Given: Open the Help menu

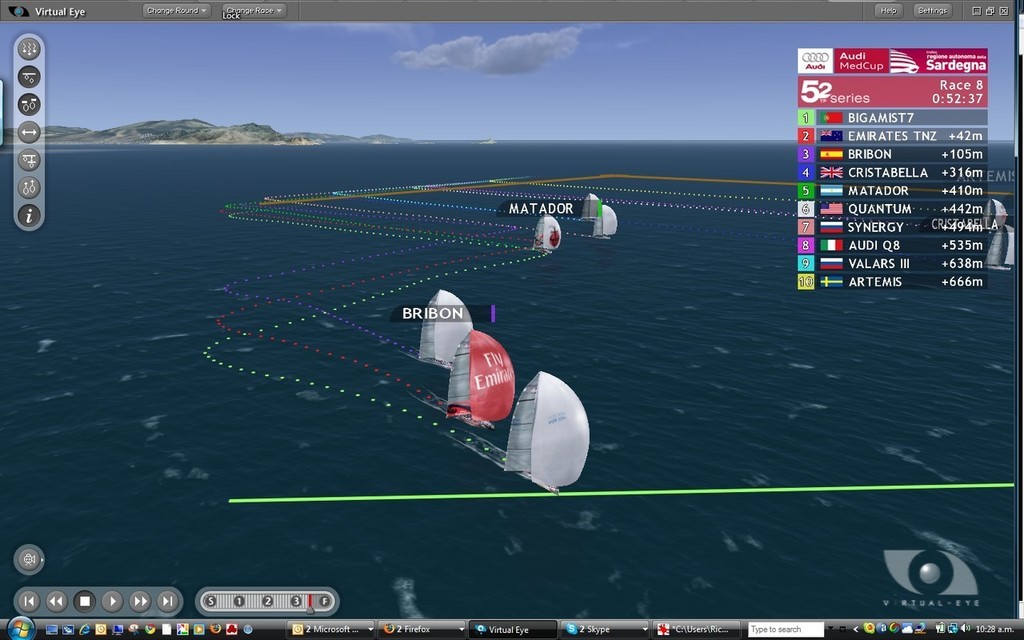Looking at the screenshot, I should click(x=888, y=10).
